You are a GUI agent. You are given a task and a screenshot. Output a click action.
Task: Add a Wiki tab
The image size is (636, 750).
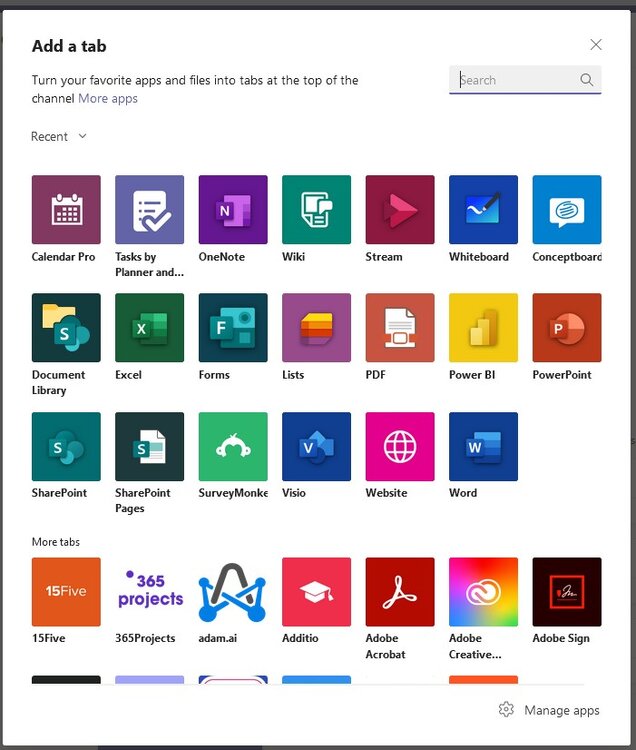(316, 210)
